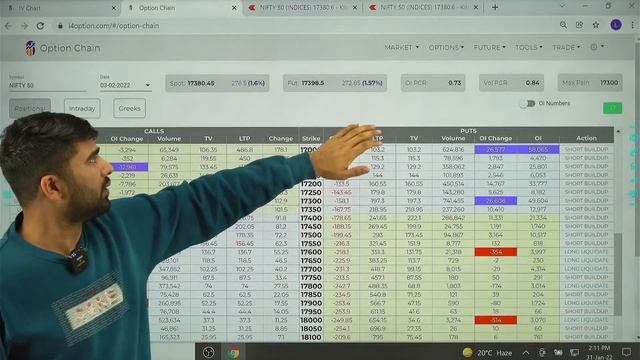Open the FUTURE dropdown menu
Viewport: 640px width, 360px height.
coord(489,47)
